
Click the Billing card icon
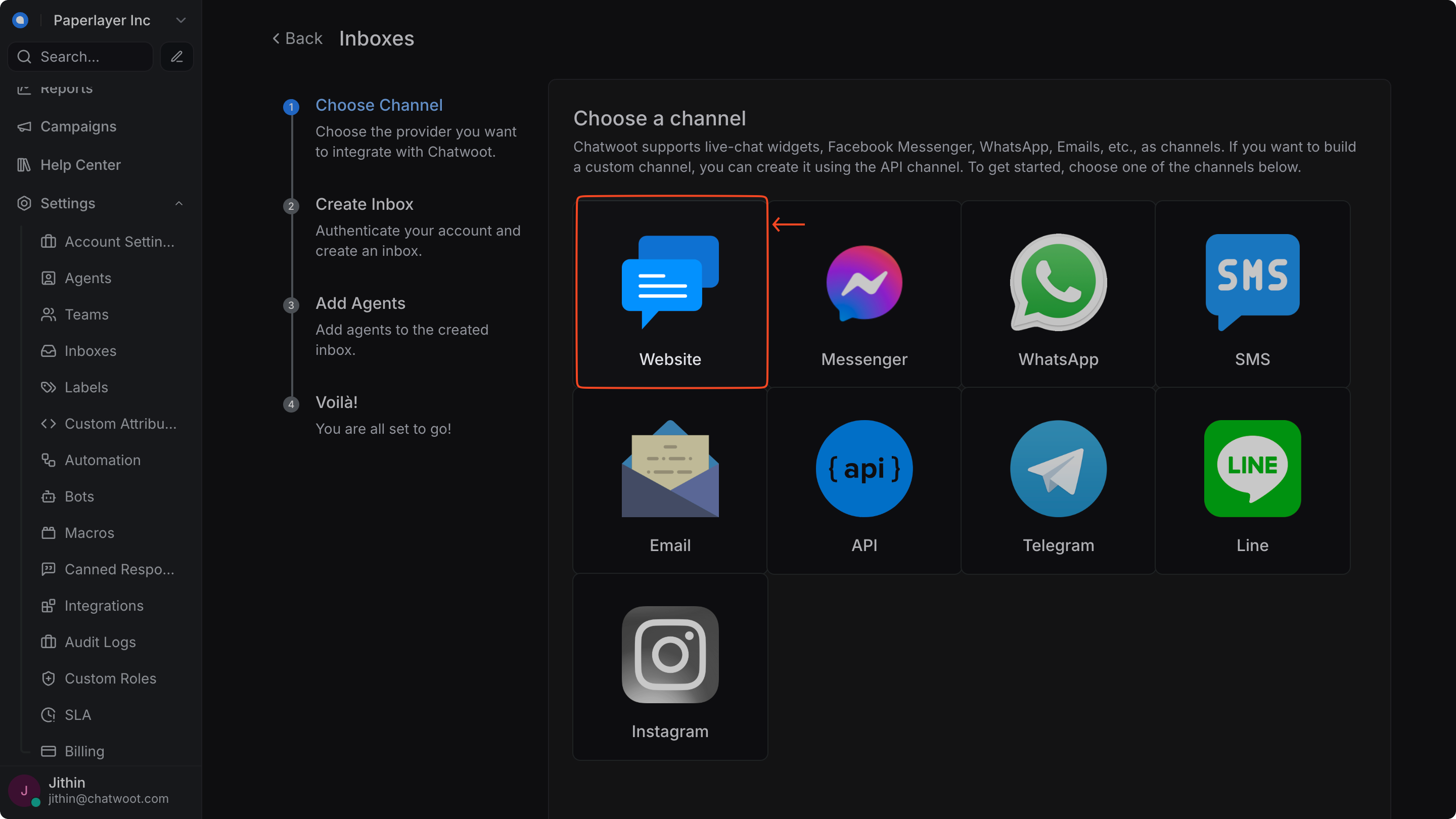point(49,751)
